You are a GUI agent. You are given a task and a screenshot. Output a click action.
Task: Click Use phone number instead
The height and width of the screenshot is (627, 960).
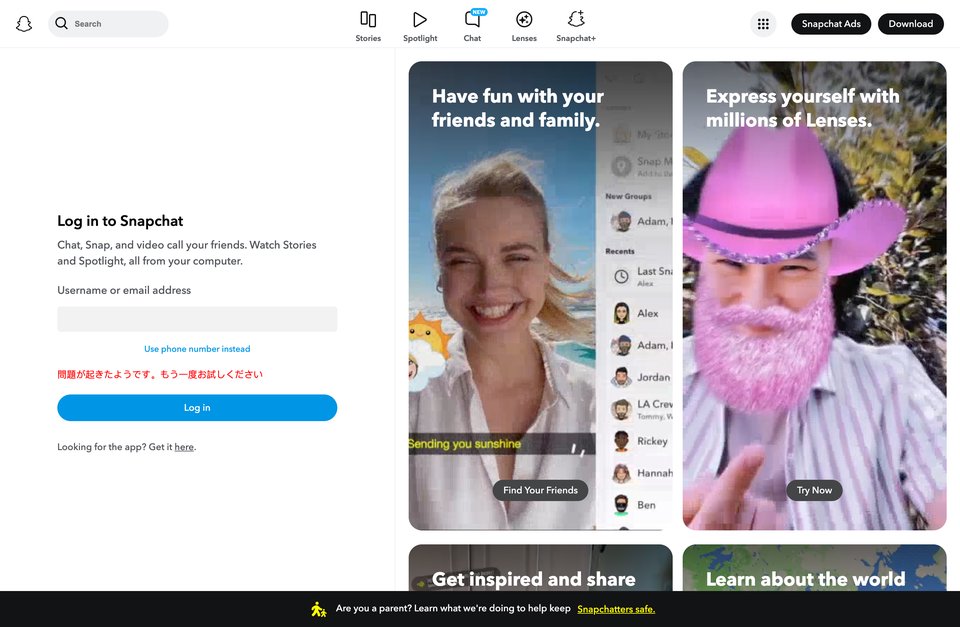197,349
